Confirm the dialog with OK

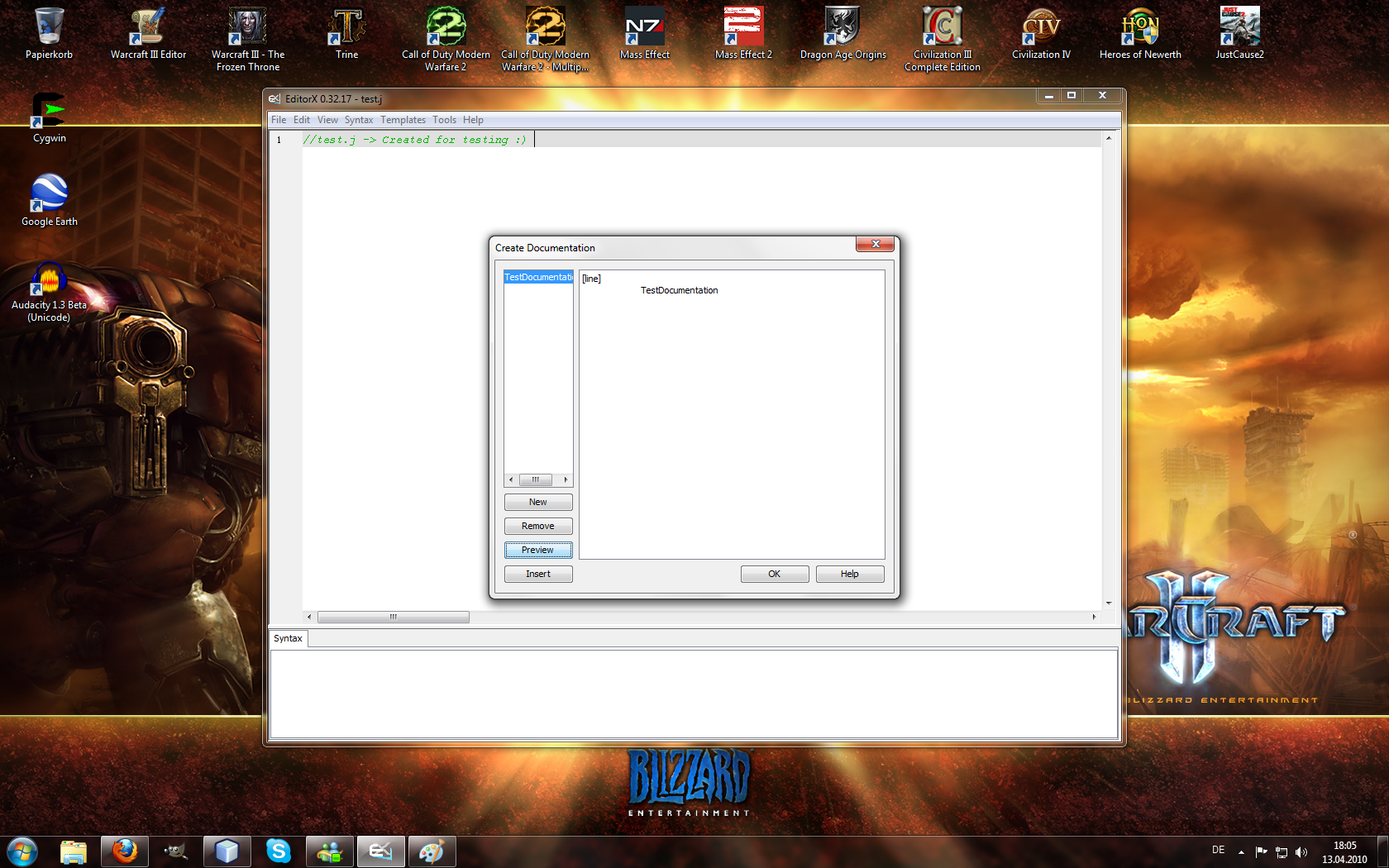(x=775, y=574)
